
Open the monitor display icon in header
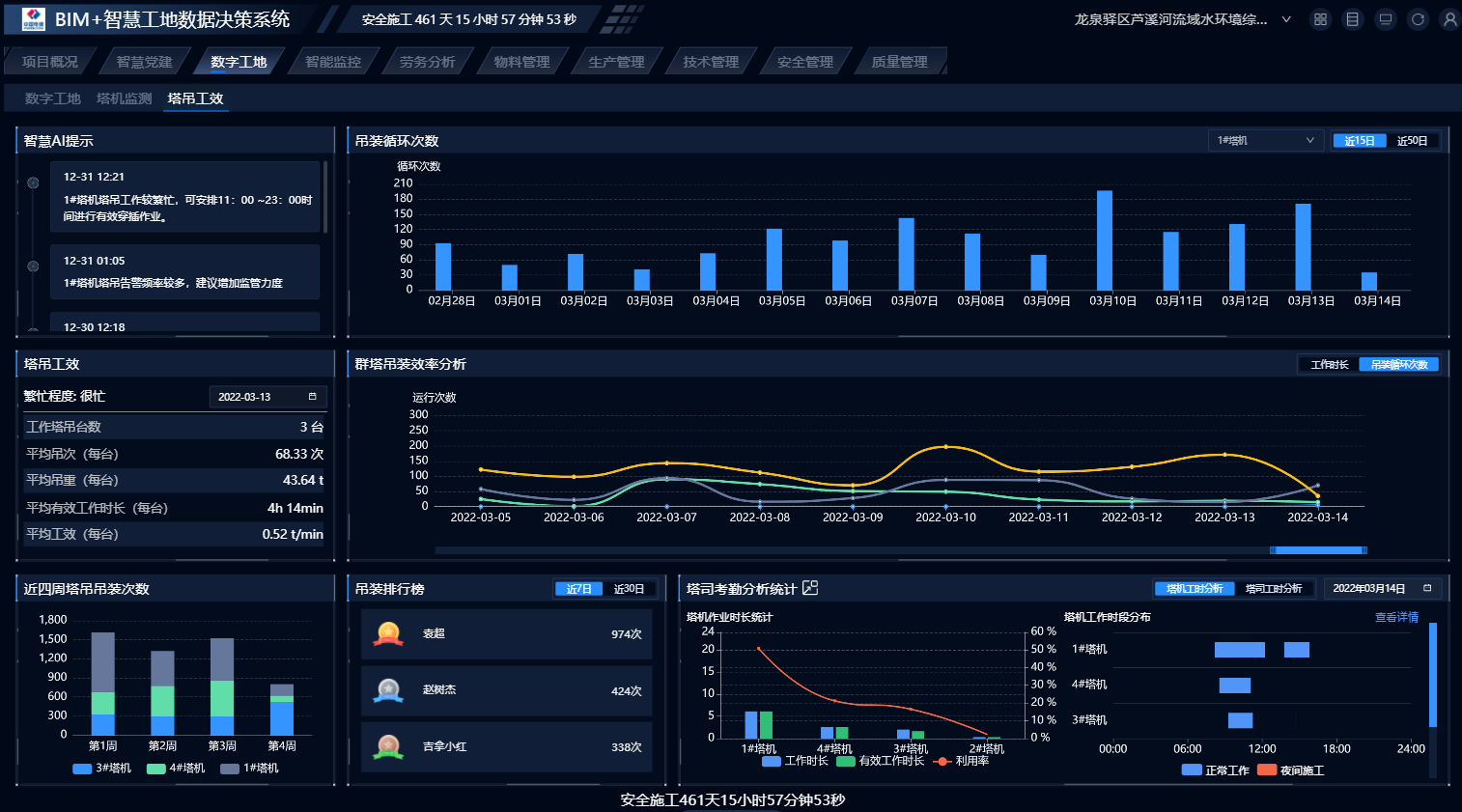(x=1386, y=19)
